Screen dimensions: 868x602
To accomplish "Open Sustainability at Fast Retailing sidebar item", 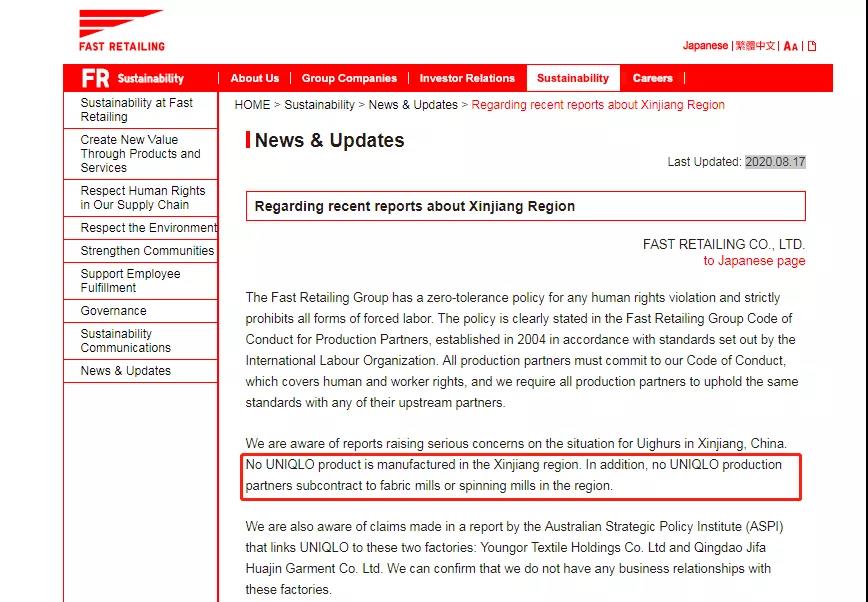I will click(x=141, y=110).
